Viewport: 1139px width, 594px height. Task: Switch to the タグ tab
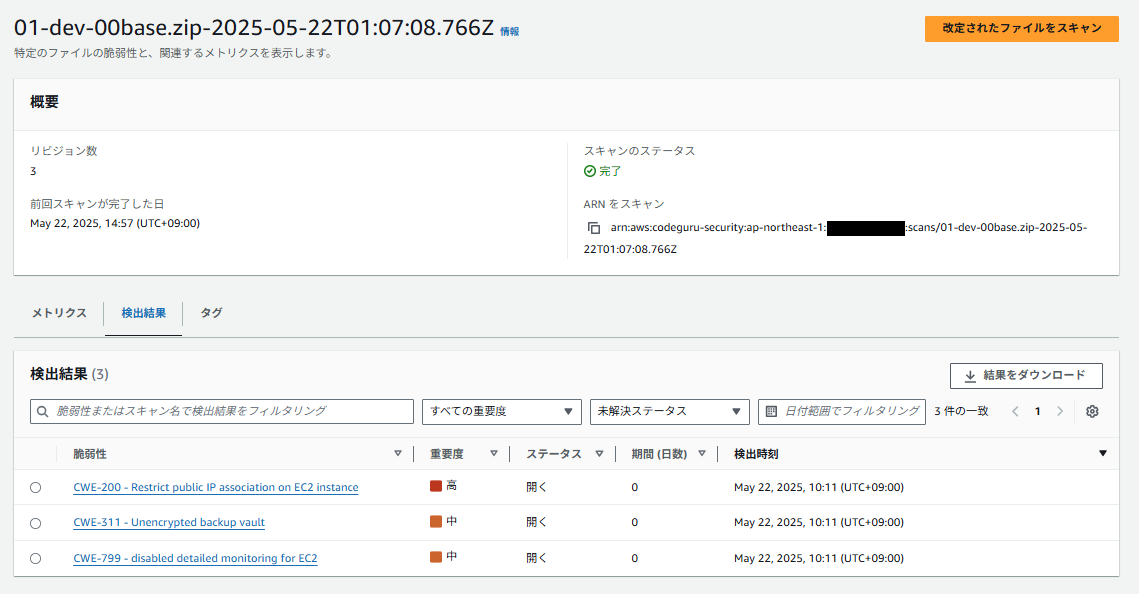tap(211, 313)
